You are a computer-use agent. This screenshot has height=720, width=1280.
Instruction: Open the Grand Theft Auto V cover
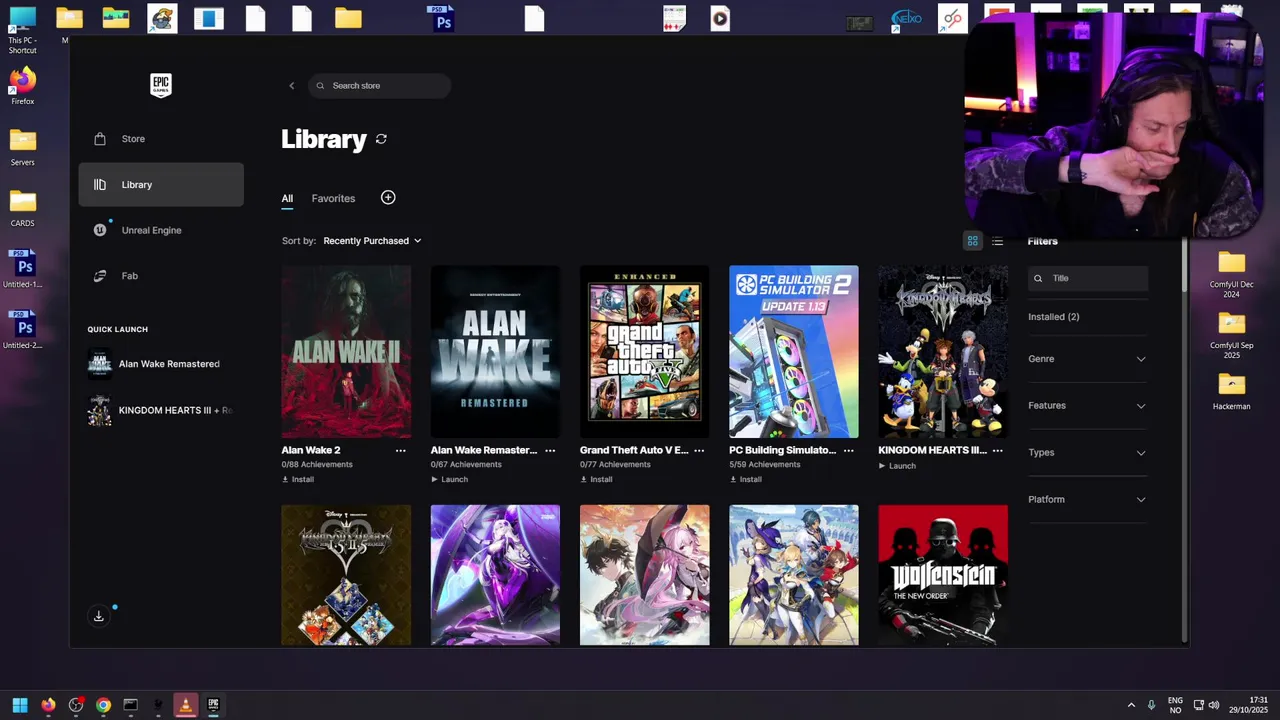pyautogui.click(x=644, y=351)
